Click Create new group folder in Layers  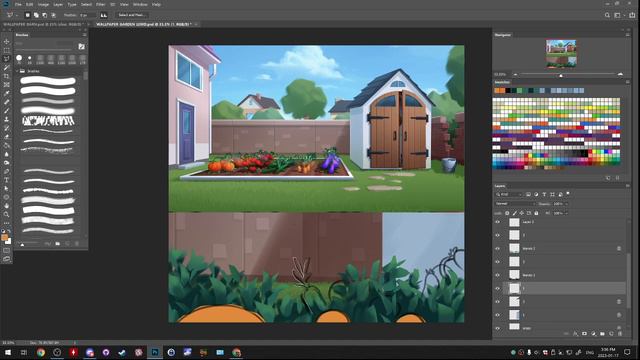(x=602, y=334)
